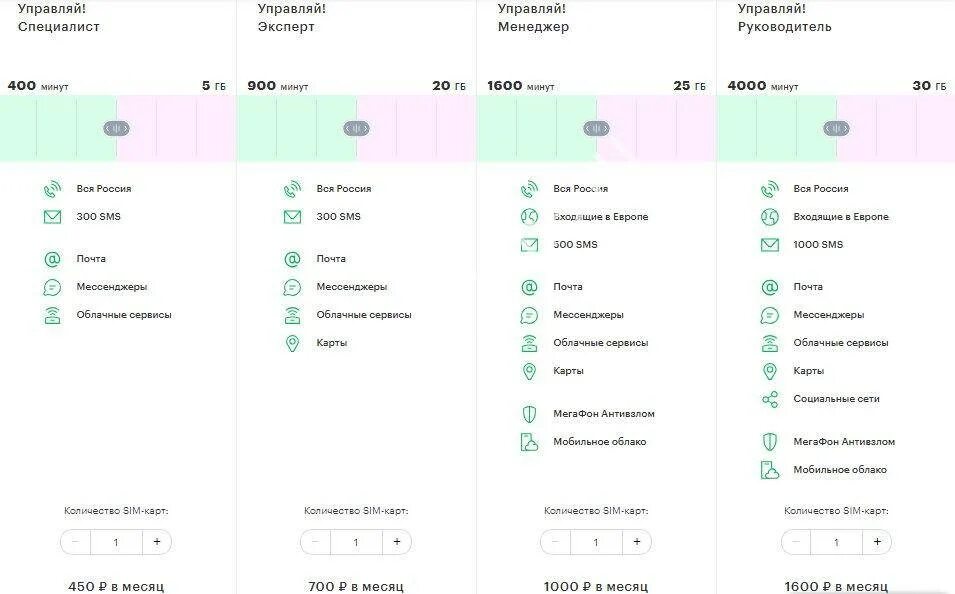Image resolution: width=955 pixels, height=594 pixels.
Task: Click the slider handle in Специалист plan
Action: [x=116, y=128]
